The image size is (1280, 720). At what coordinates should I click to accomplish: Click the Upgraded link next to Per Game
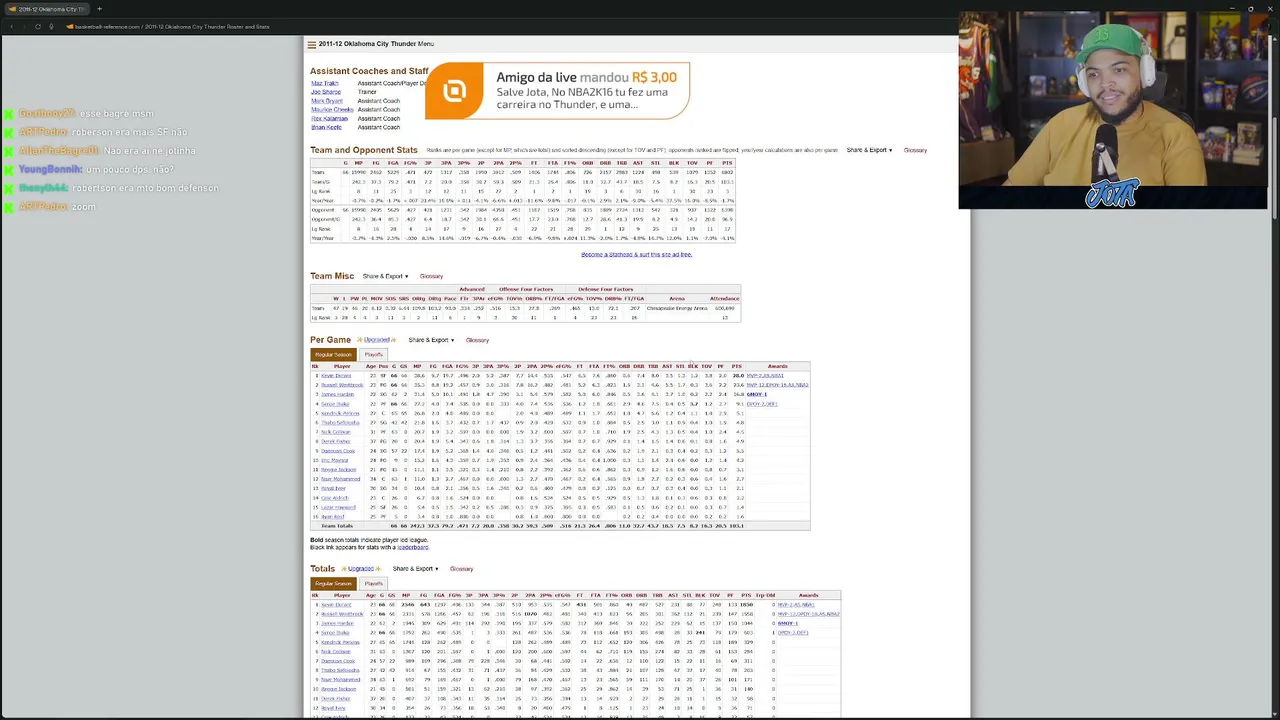pos(377,340)
